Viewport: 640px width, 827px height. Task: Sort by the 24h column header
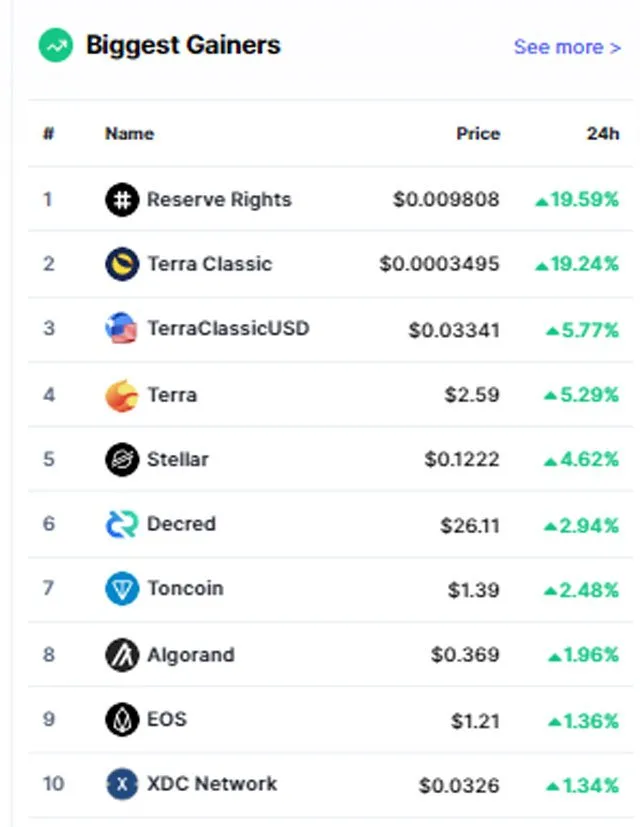(x=603, y=133)
